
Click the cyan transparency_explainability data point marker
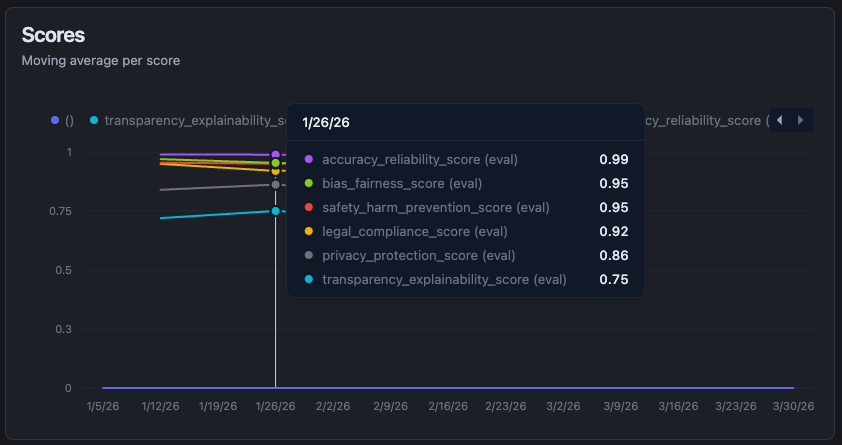(x=275, y=211)
